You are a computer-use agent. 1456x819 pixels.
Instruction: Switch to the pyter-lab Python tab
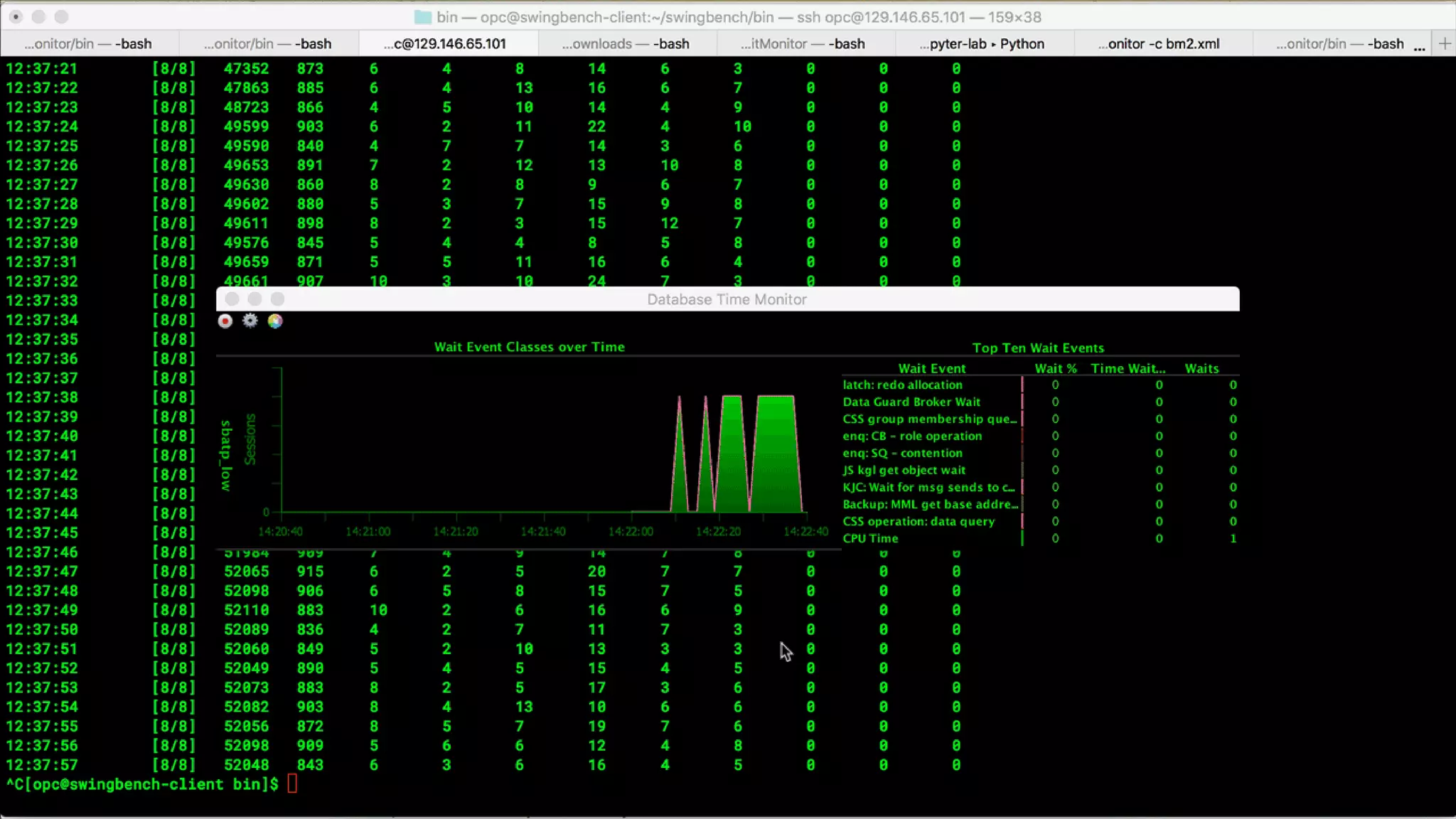coord(982,44)
